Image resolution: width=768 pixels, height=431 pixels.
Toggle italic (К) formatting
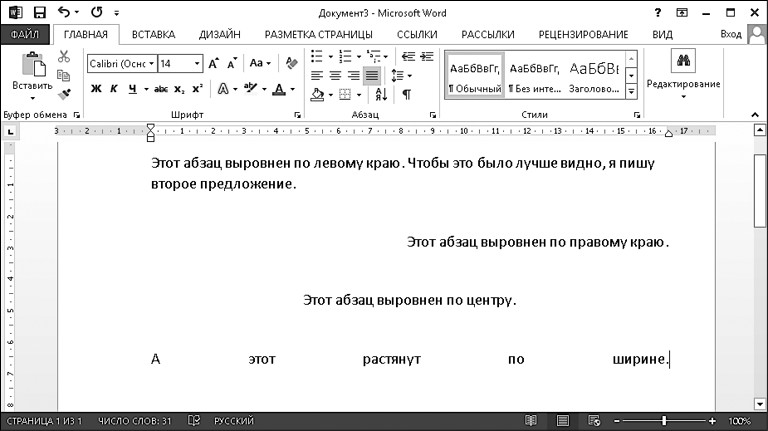(x=114, y=89)
